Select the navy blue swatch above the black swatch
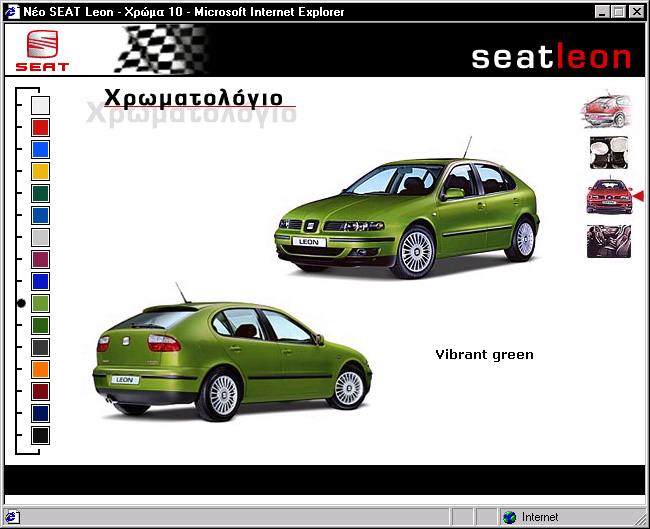This screenshot has width=650, height=529. (40, 413)
